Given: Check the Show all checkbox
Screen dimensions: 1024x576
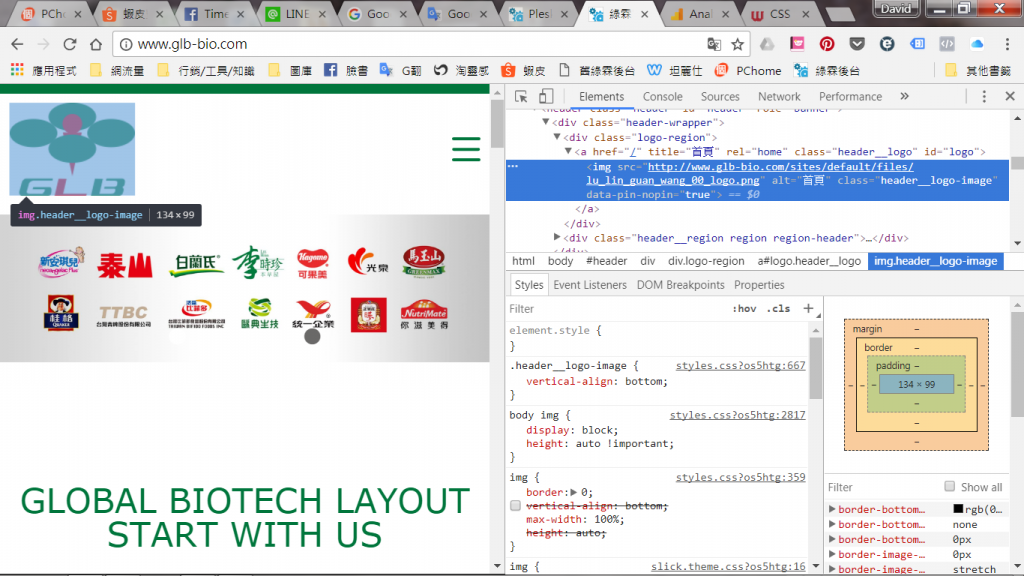Looking at the screenshot, I should [x=950, y=487].
